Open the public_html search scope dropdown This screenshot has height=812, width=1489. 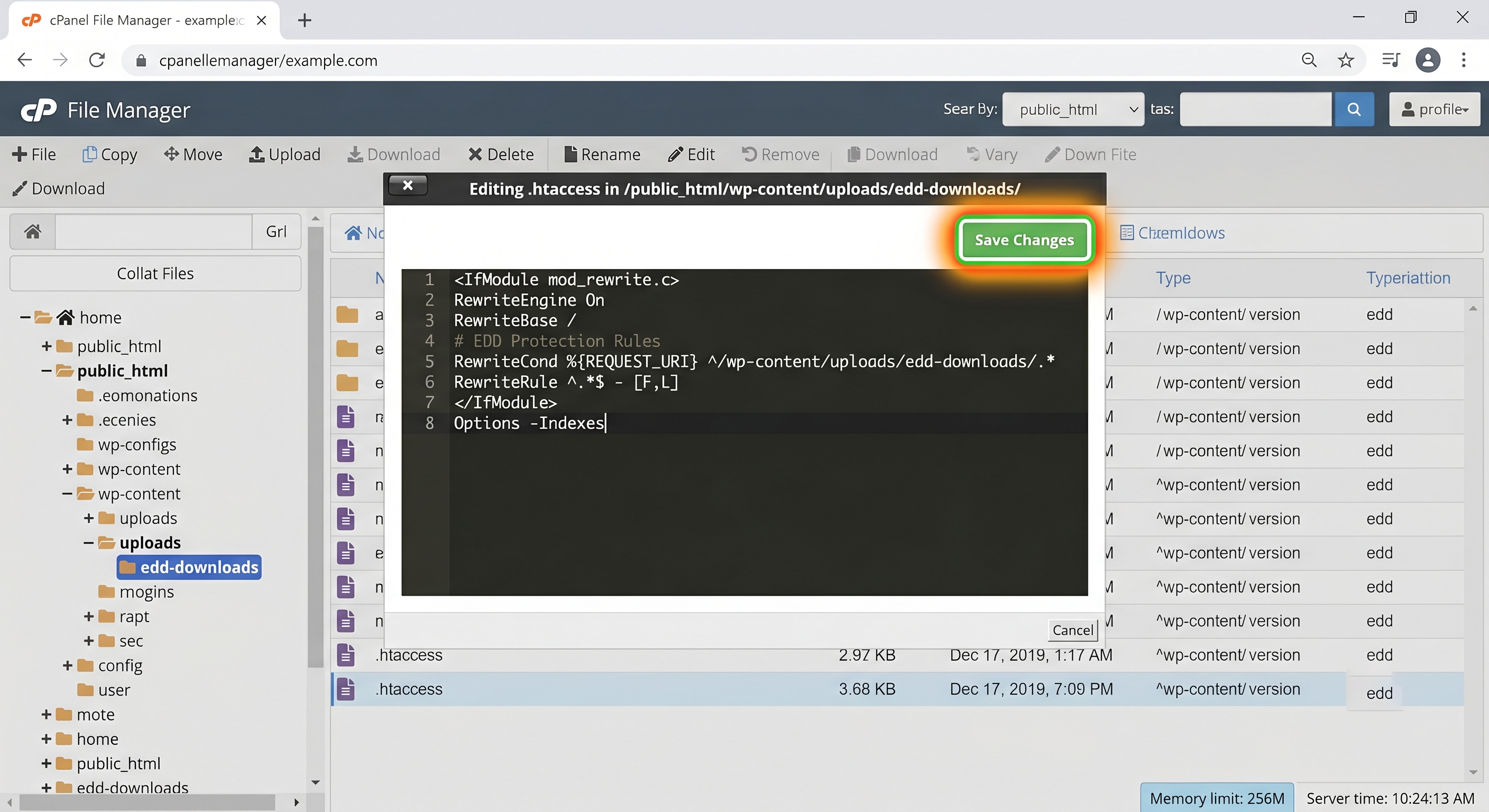click(1073, 109)
